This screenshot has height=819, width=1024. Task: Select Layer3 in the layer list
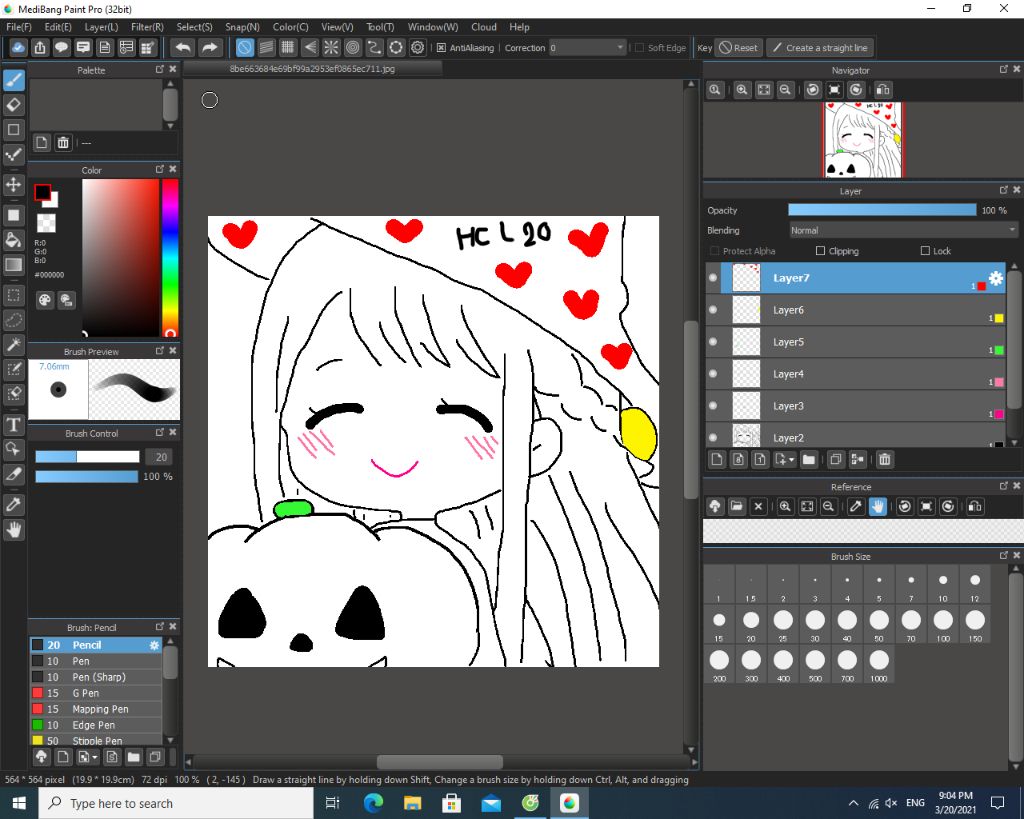coord(856,406)
